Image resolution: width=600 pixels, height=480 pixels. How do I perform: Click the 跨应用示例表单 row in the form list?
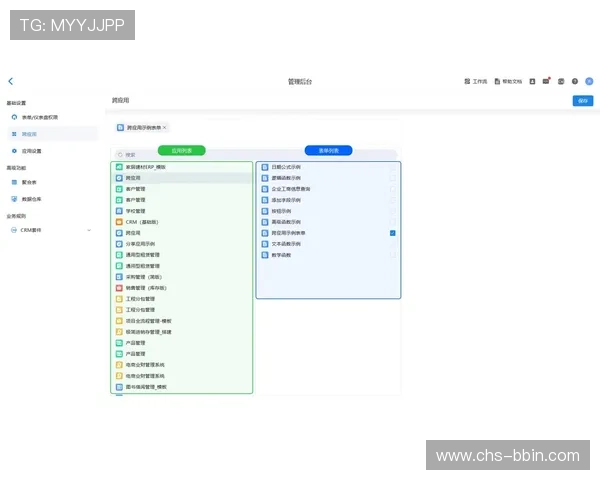coord(328,233)
